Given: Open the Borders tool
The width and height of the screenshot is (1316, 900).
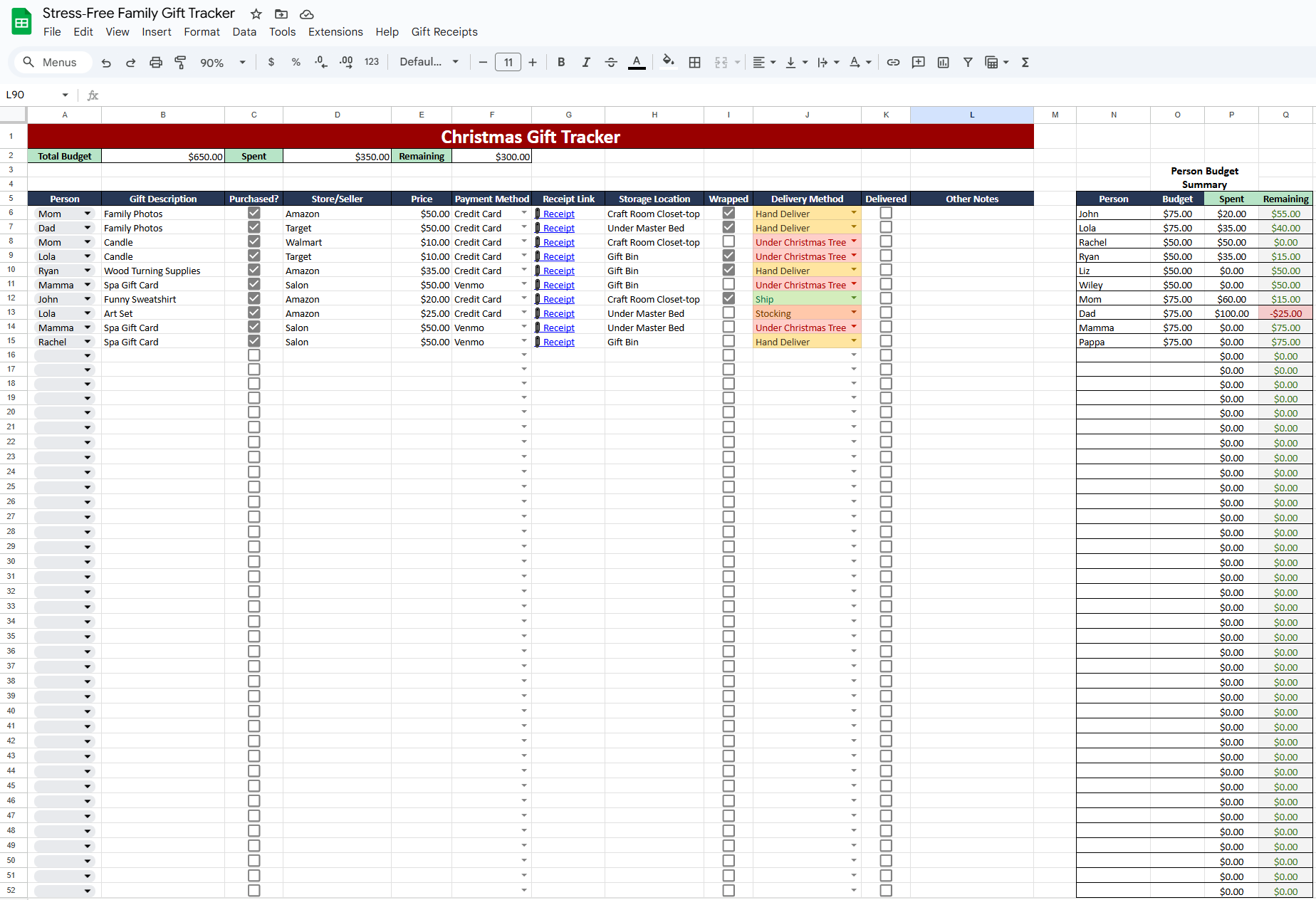Looking at the screenshot, I should [x=694, y=63].
